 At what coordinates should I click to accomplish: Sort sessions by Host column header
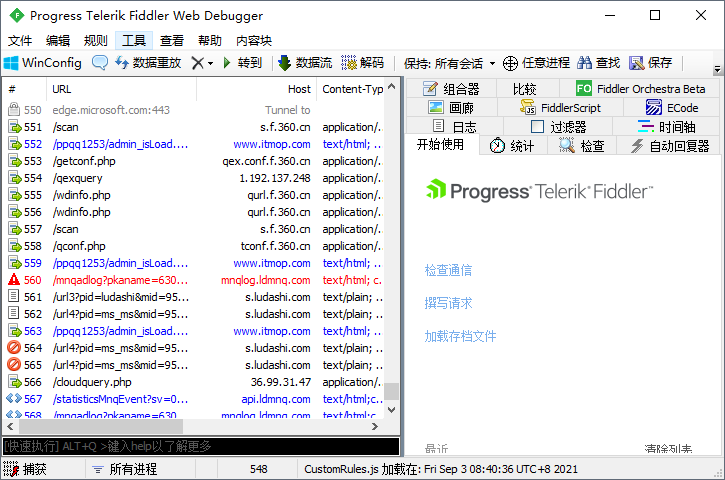click(x=257, y=89)
